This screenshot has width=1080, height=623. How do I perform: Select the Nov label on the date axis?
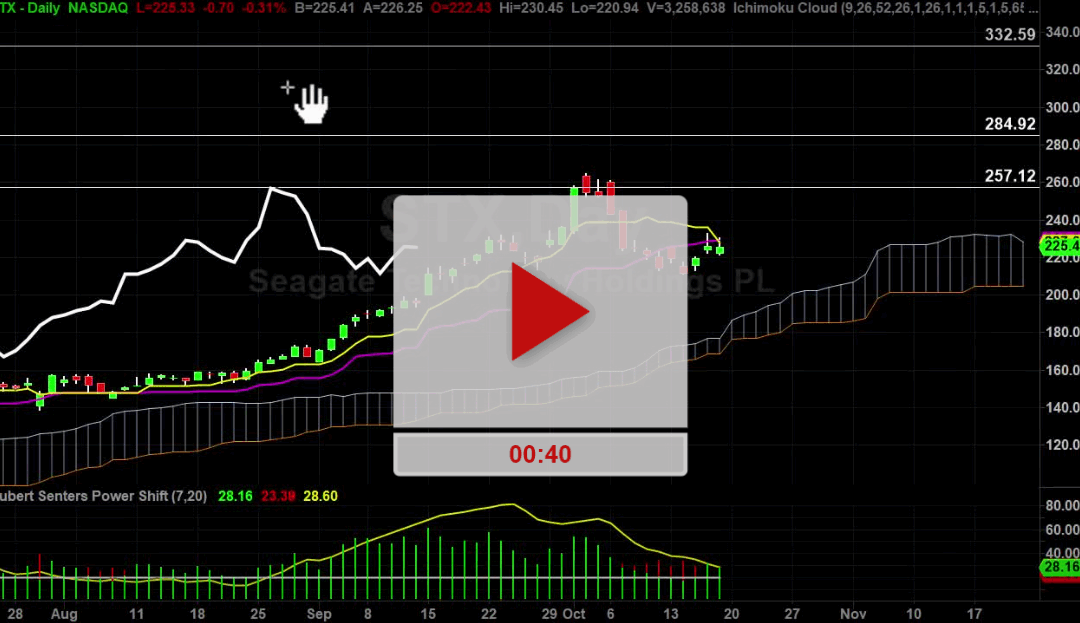click(853, 613)
